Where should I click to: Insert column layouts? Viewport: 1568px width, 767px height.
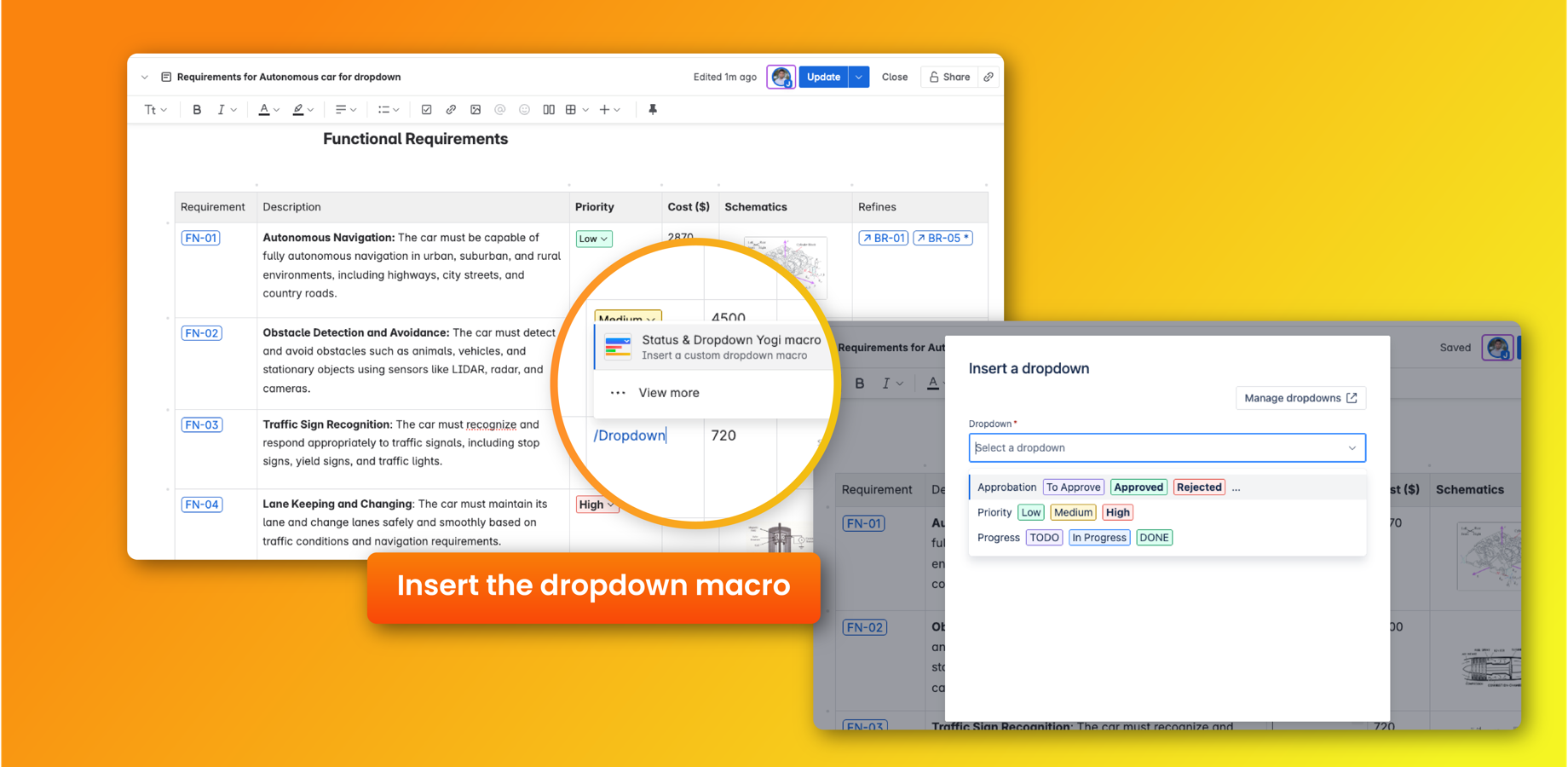549,110
